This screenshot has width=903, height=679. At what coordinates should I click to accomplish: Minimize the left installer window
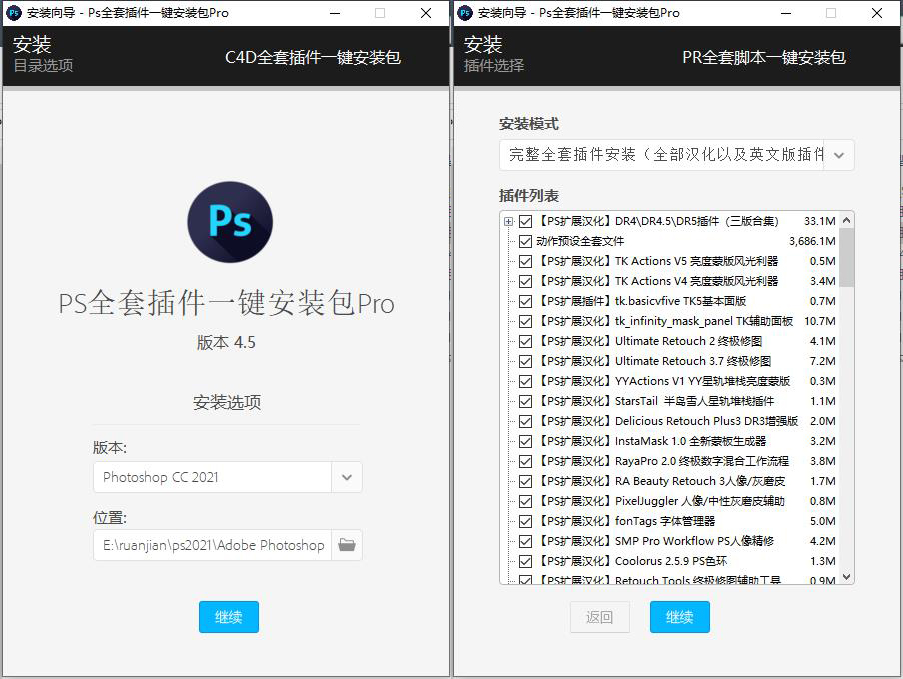coord(335,13)
